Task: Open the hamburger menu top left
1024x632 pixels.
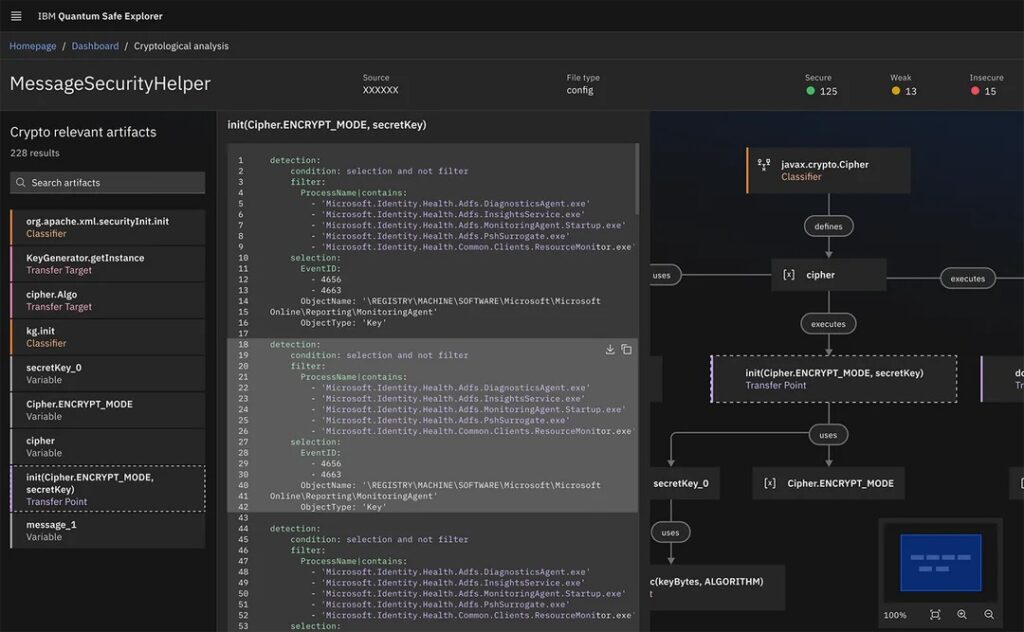Action: point(14,15)
